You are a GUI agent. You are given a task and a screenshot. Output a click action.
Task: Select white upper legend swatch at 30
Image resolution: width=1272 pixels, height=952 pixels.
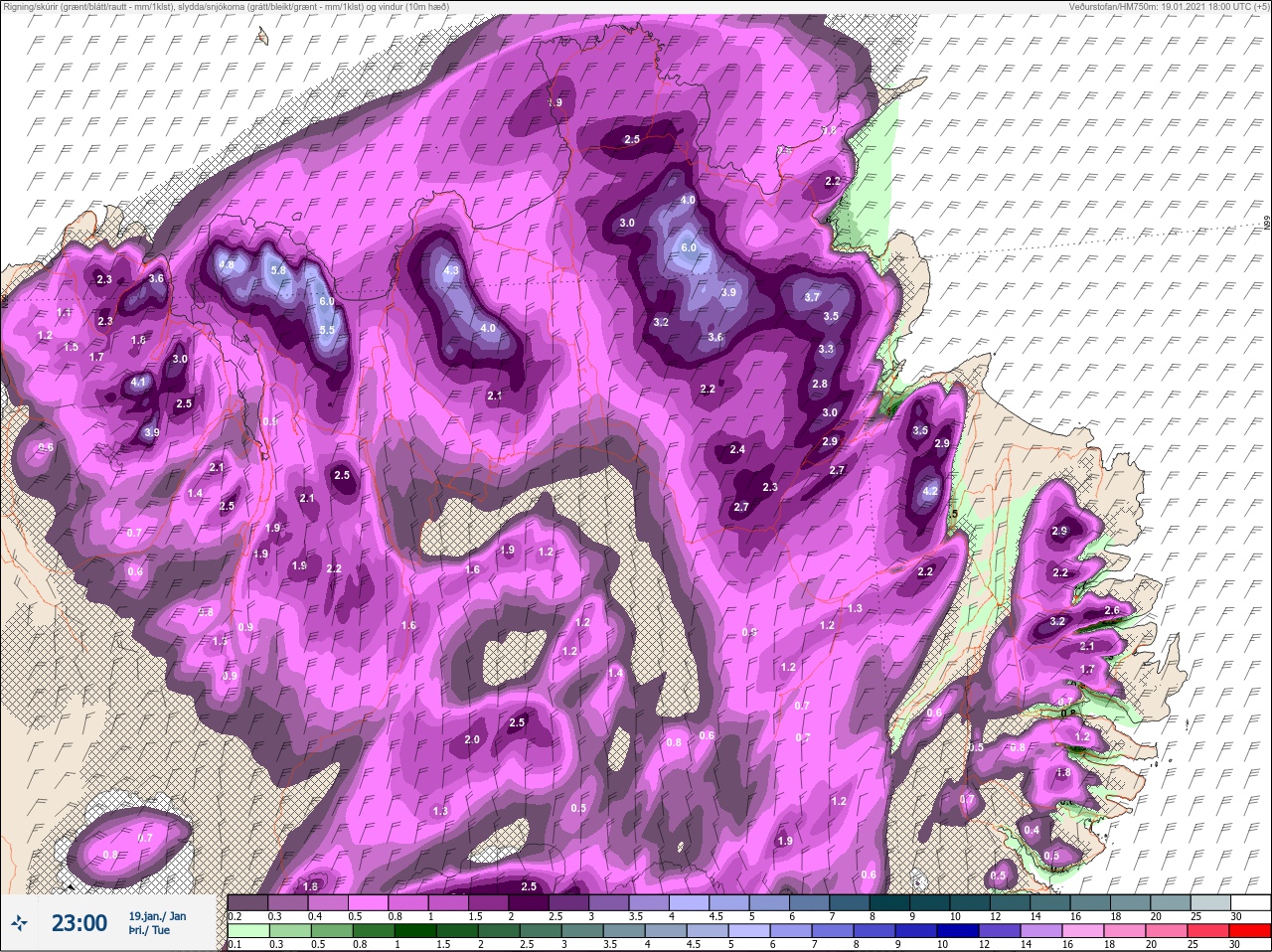(x=1249, y=902)
